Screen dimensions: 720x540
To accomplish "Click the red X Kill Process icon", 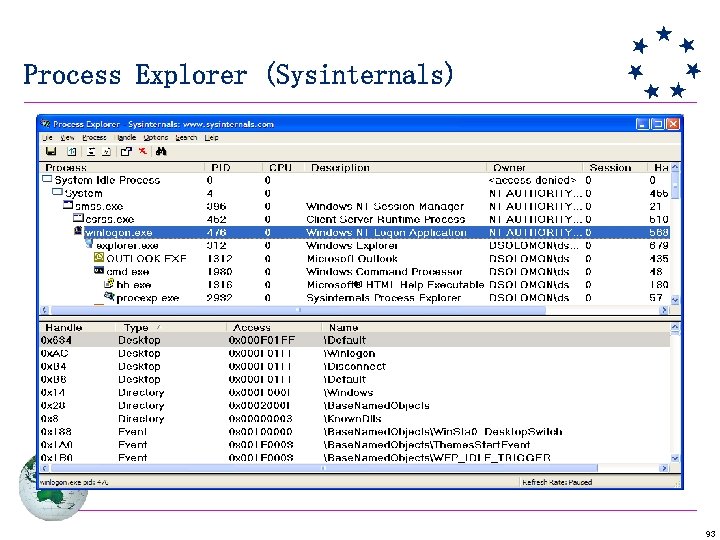I will tap(143, 151).
